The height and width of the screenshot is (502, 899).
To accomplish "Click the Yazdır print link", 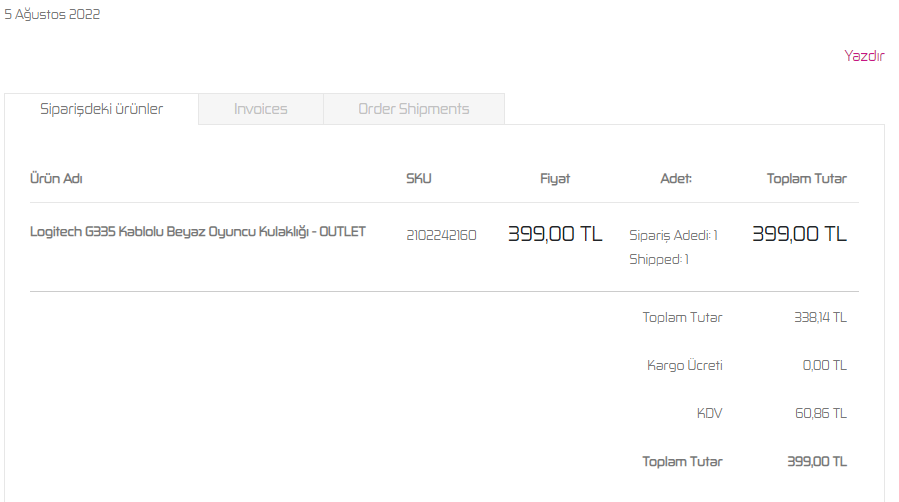I will coord(864,56).
